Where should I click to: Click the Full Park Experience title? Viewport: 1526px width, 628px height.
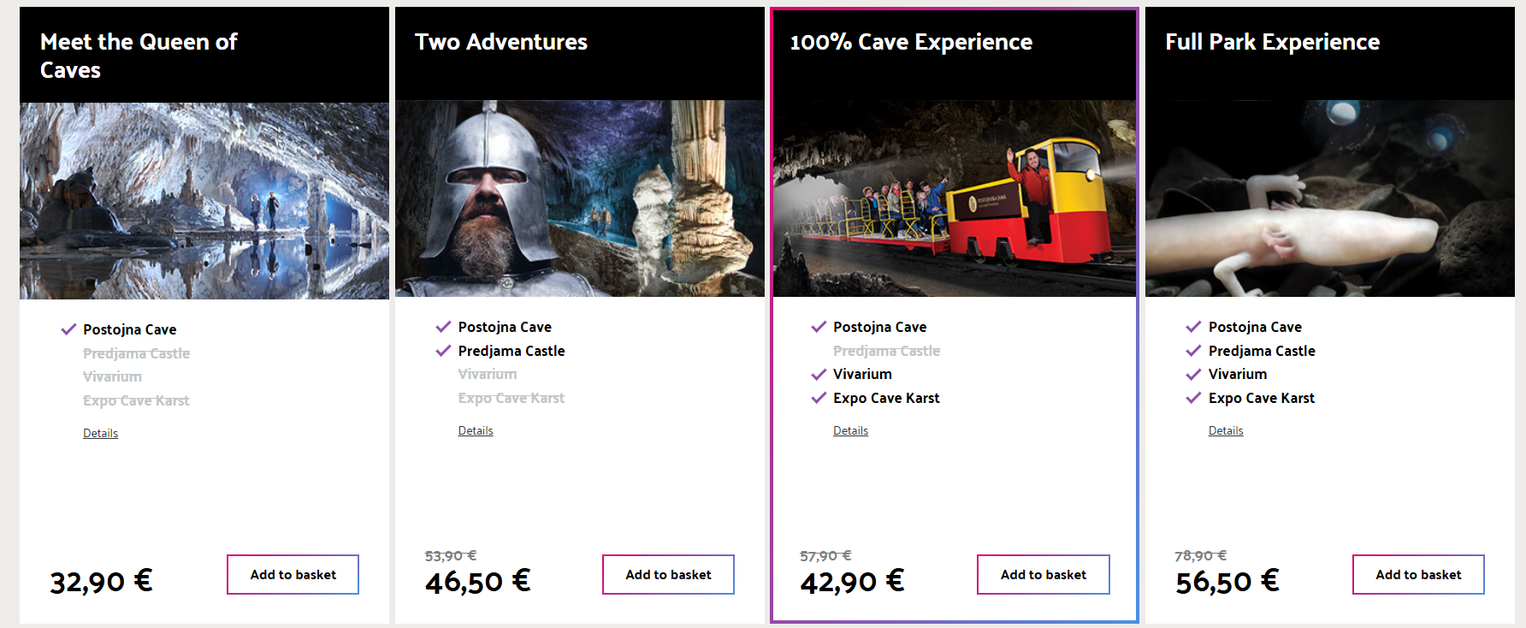(1272, 42)
